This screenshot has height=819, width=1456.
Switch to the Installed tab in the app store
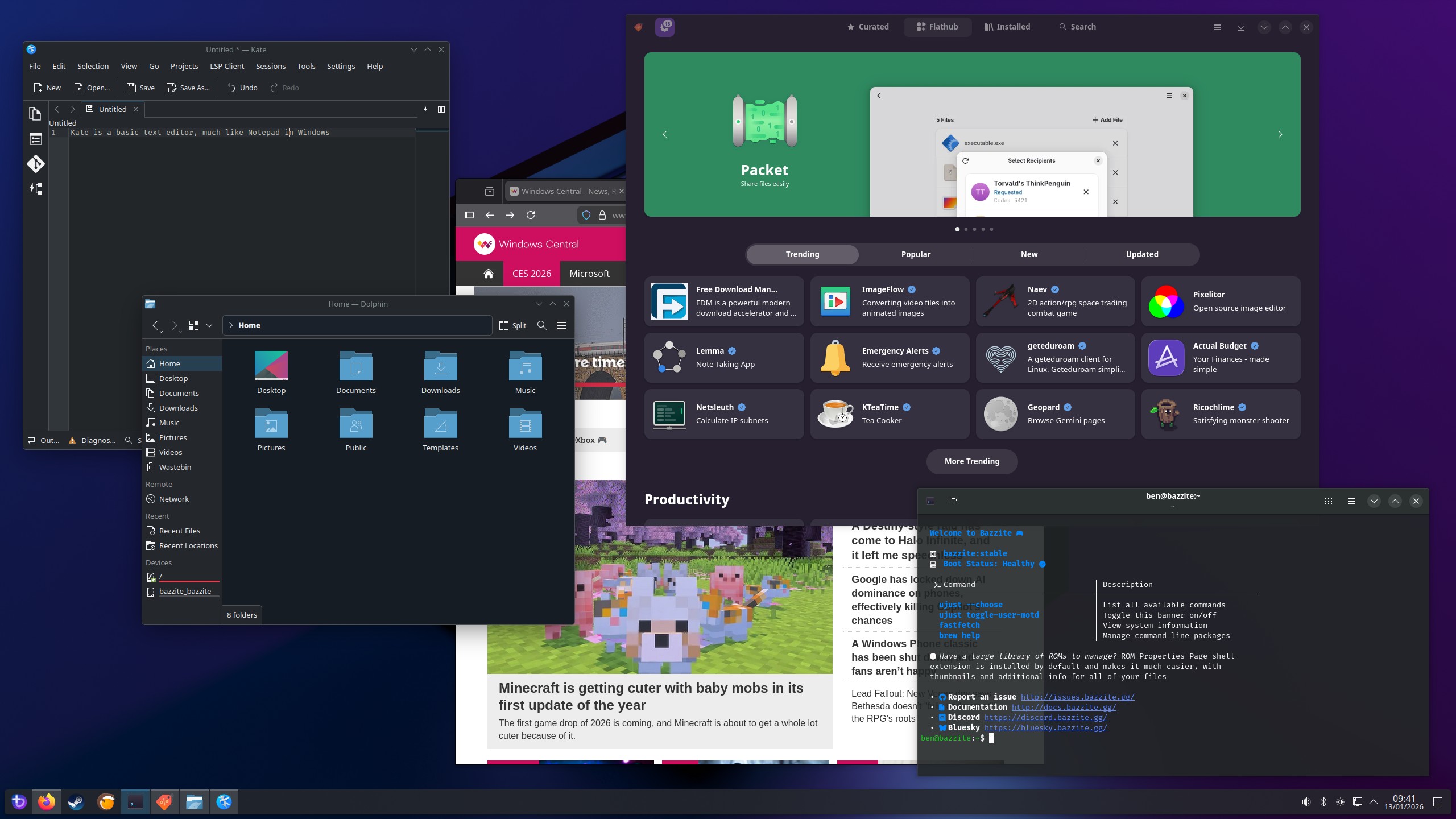point(1007,27)
